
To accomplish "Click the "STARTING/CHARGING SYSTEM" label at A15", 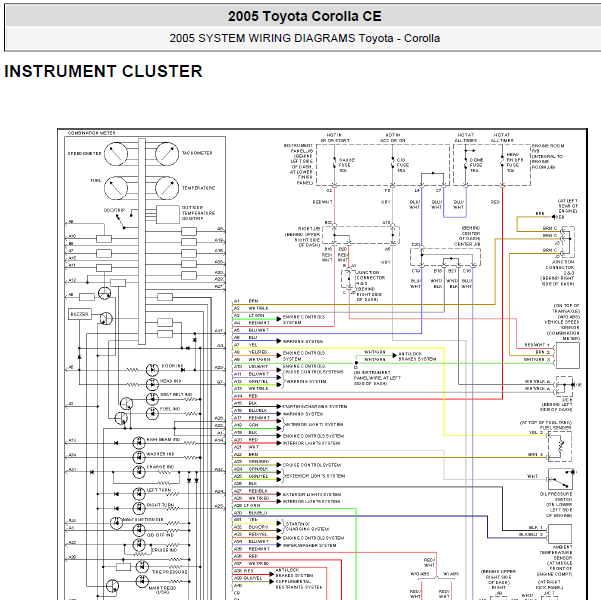I will click(314, 406).
